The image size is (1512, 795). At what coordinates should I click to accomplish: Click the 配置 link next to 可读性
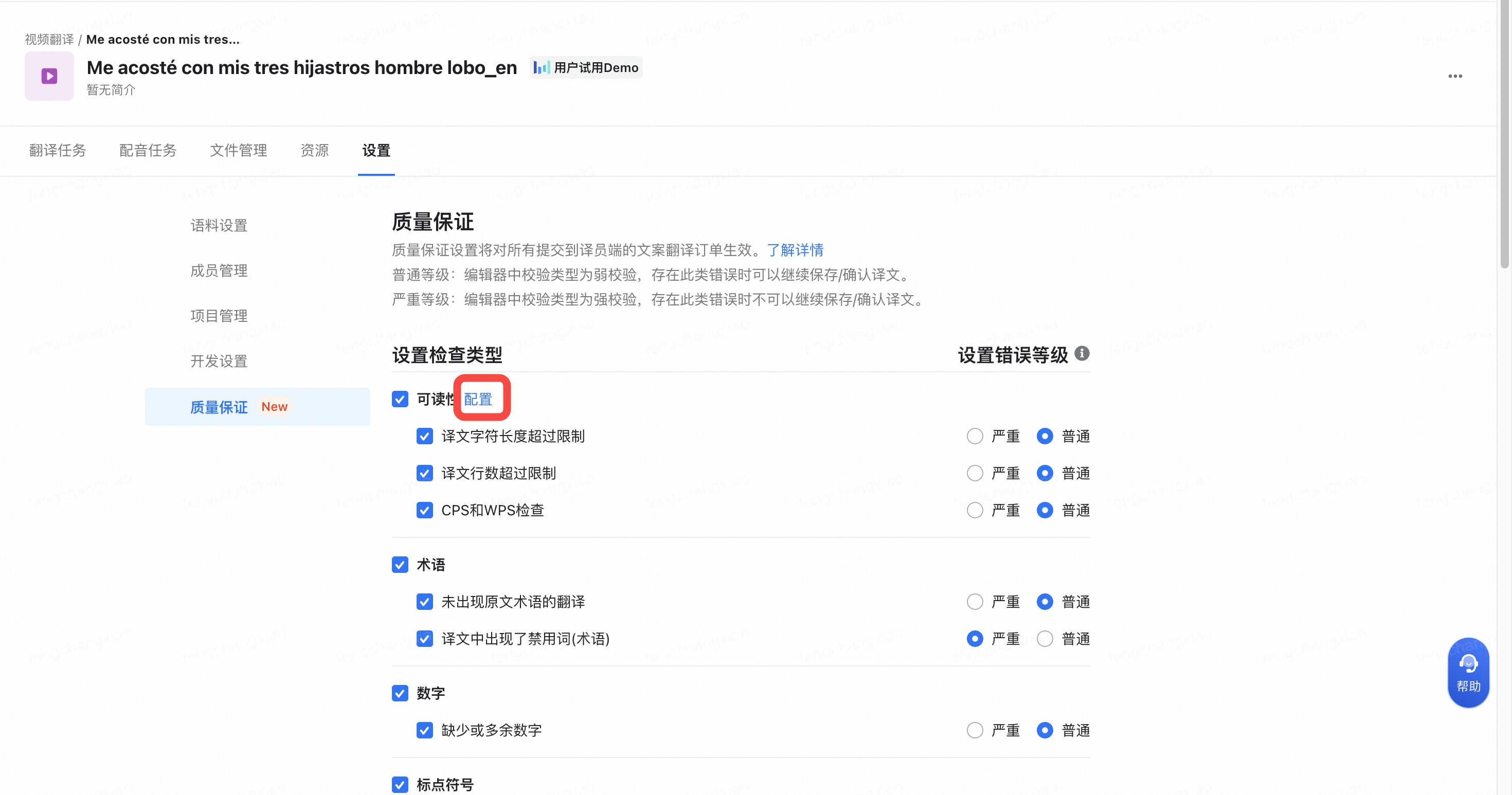coord(478,399)
